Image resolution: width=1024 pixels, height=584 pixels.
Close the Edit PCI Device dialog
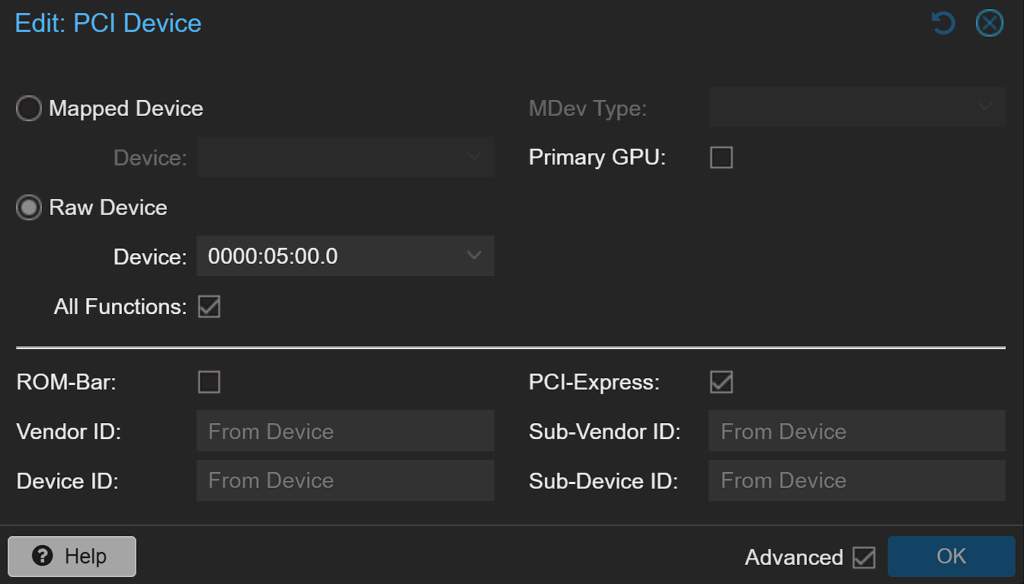989,23
